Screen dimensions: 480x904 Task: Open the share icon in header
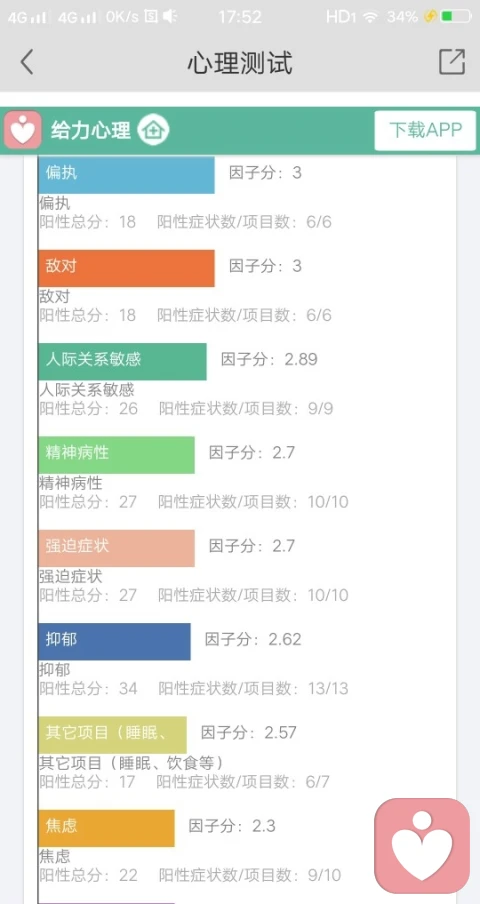coord(452,62)
